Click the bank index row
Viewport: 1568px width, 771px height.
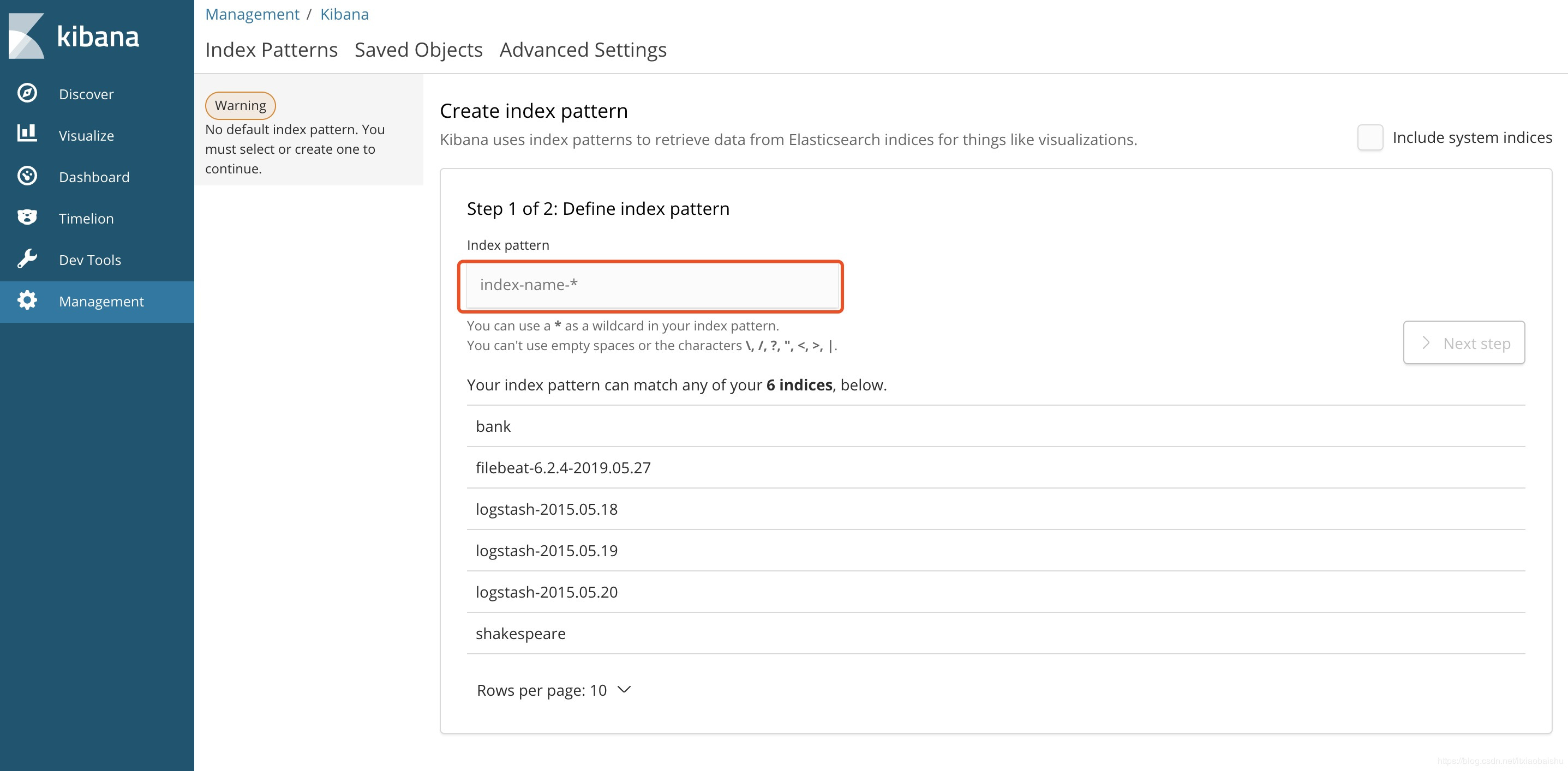click(x=995, y=426)
